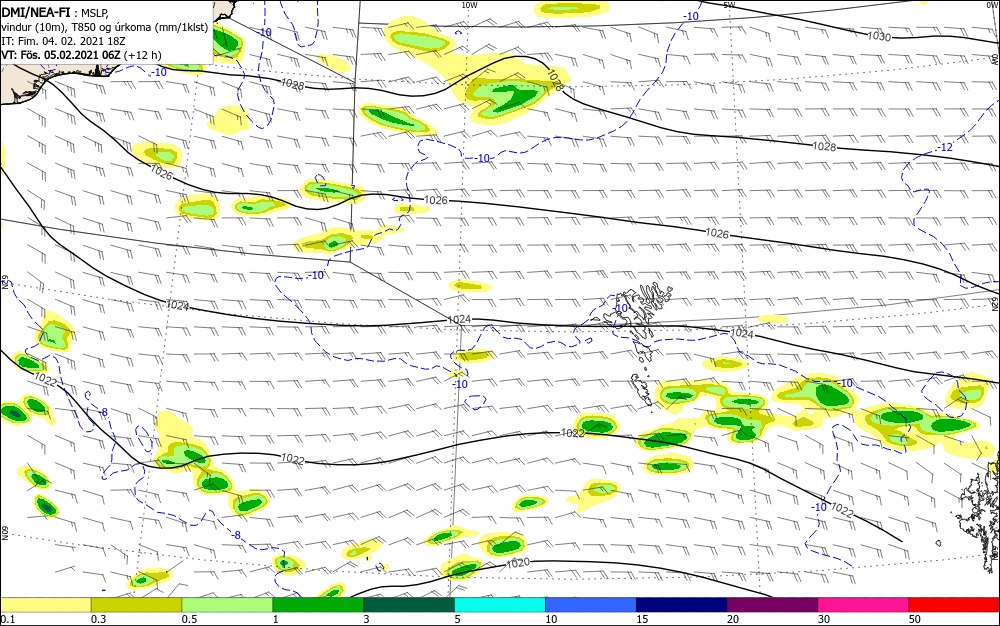Click the '20' legend value

733,619
